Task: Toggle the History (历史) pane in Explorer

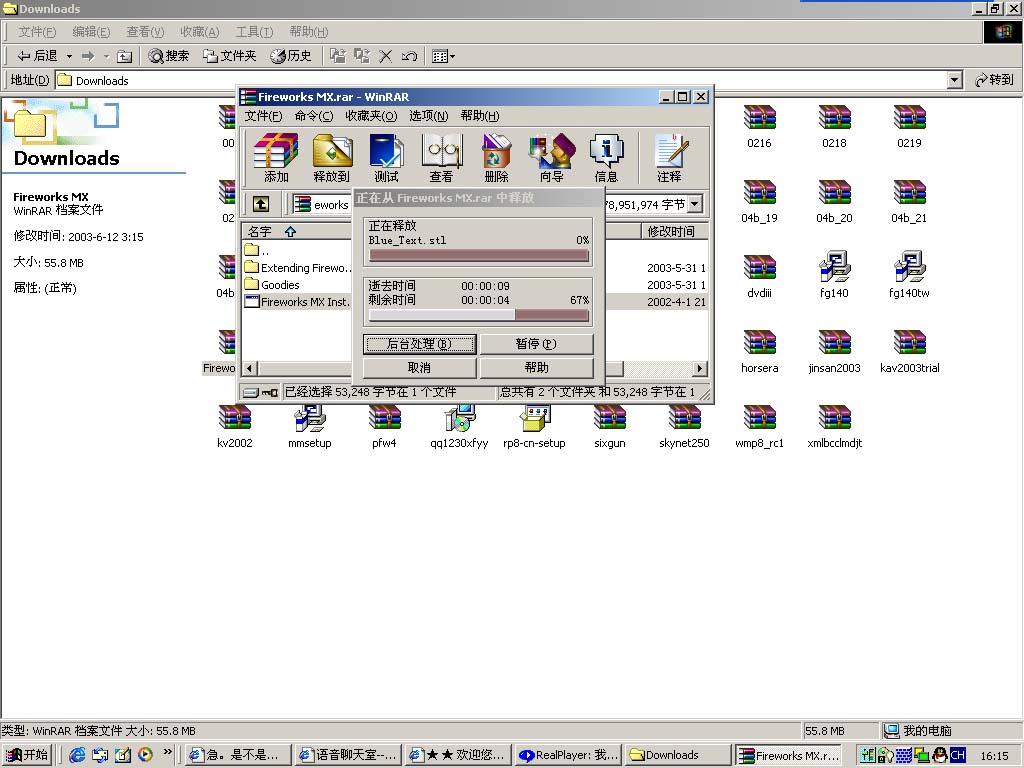Action: click(x=291, y=56)
